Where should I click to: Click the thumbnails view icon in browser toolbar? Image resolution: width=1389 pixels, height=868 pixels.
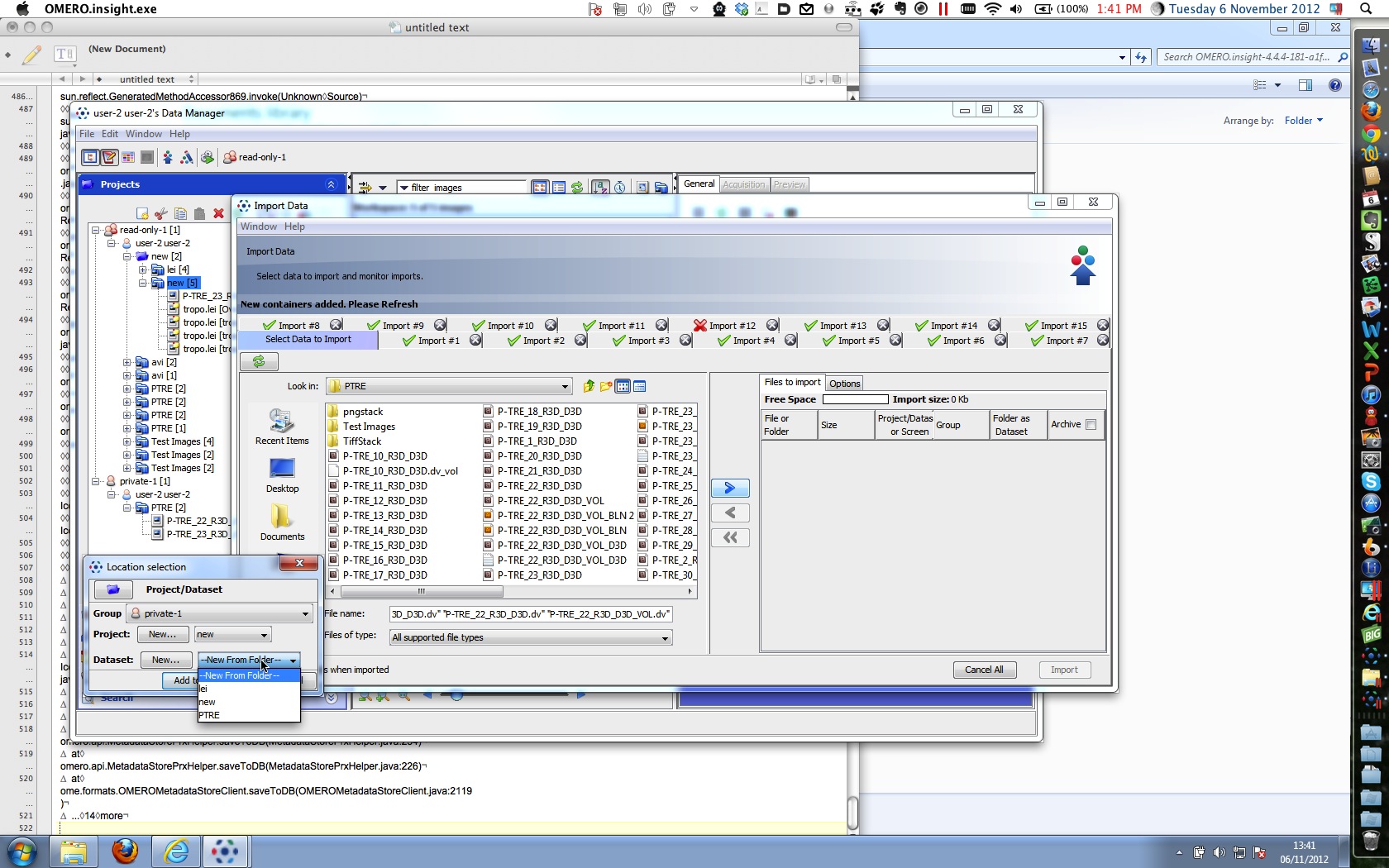pos(540,188)
